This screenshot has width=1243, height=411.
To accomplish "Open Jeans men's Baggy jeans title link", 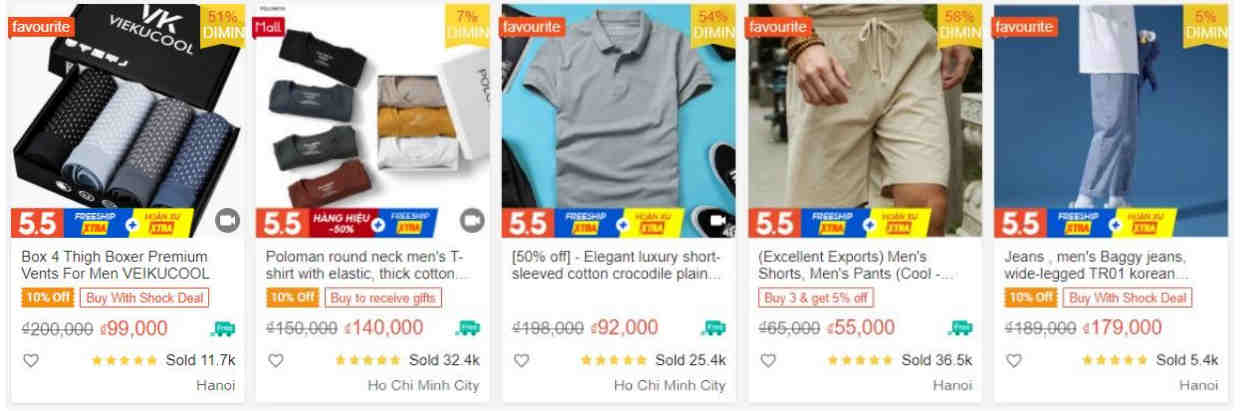I will tap(1095, 265).
